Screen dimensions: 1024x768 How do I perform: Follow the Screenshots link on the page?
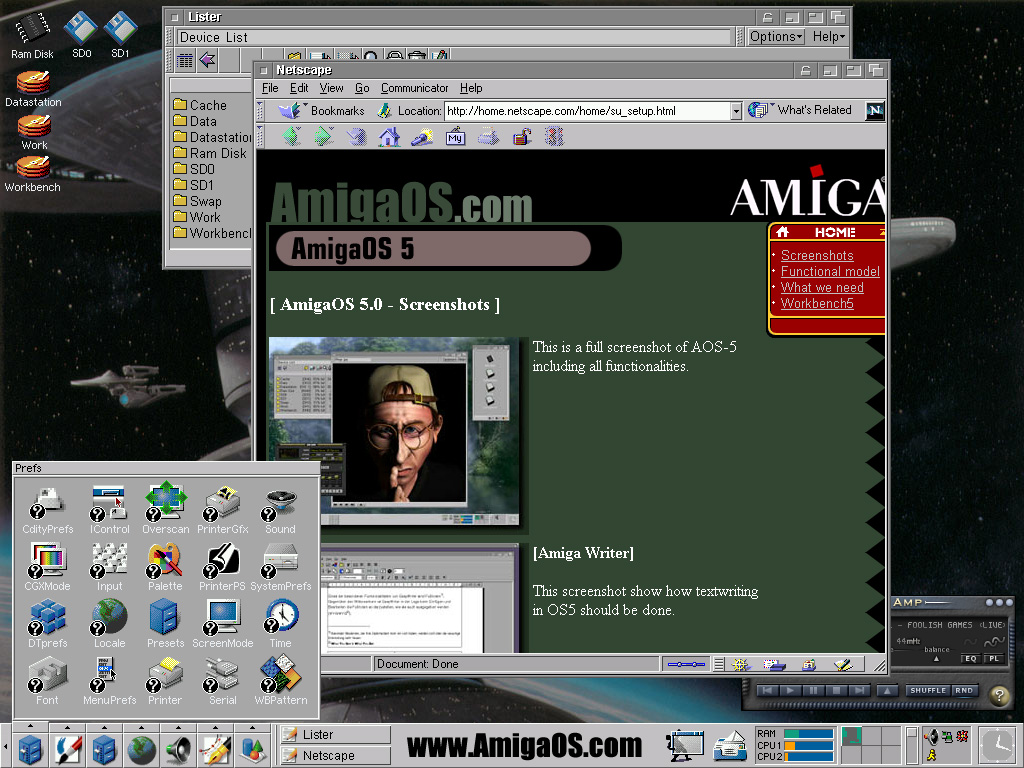coord(817,255)
